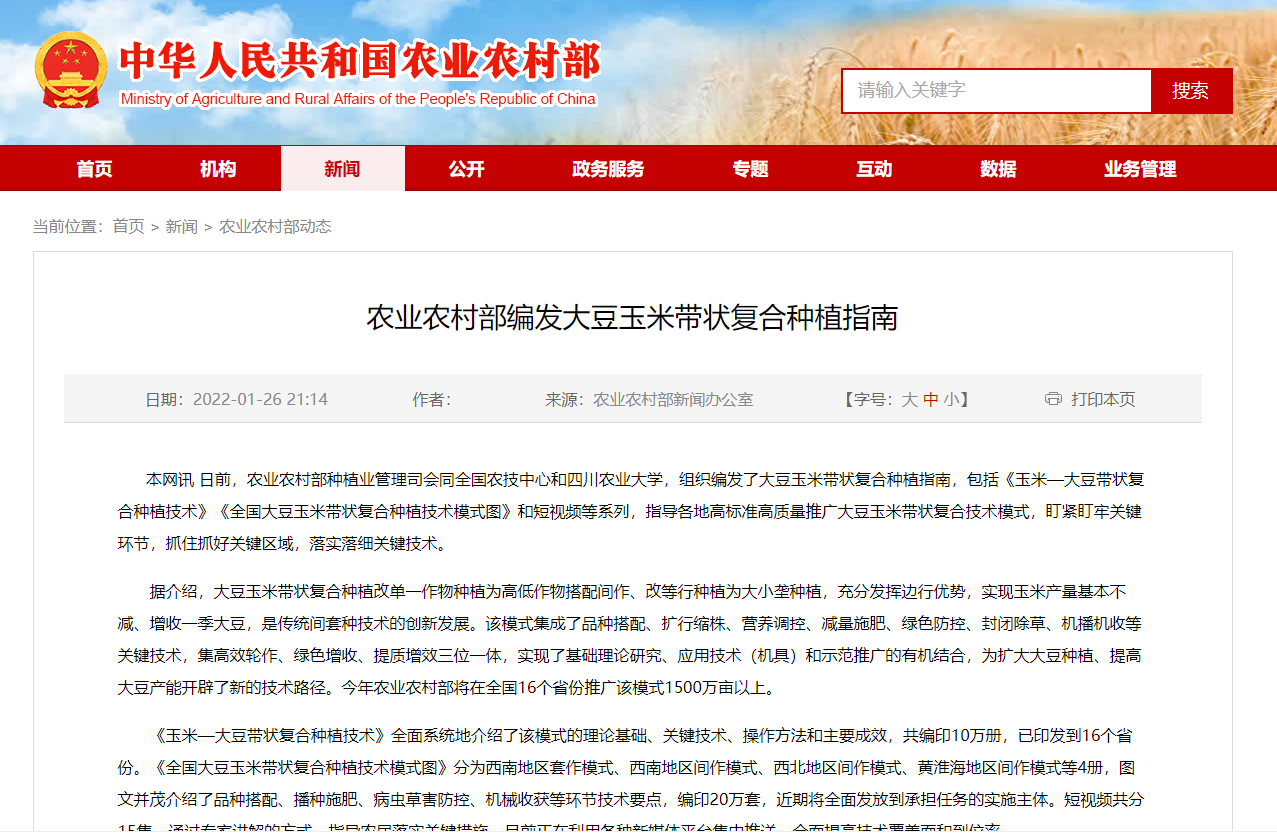Click the 农业农村部动态 breadcrumb link

click(x=275, y=227)
